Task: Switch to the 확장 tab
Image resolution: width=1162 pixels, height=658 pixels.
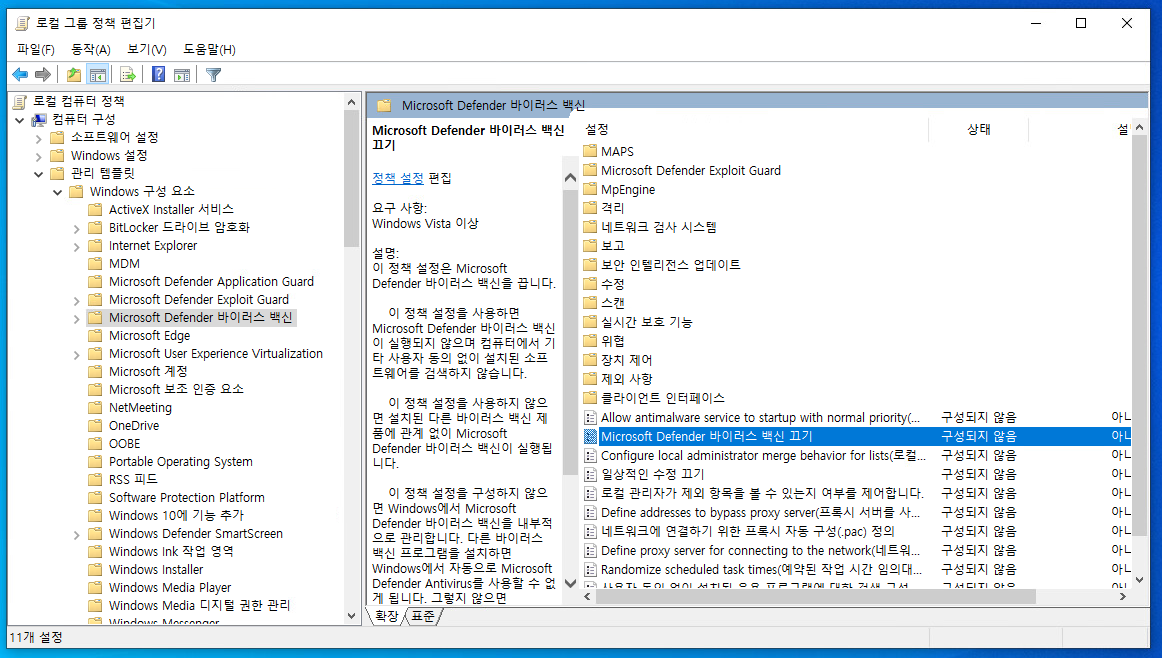Action: (386, 616)
